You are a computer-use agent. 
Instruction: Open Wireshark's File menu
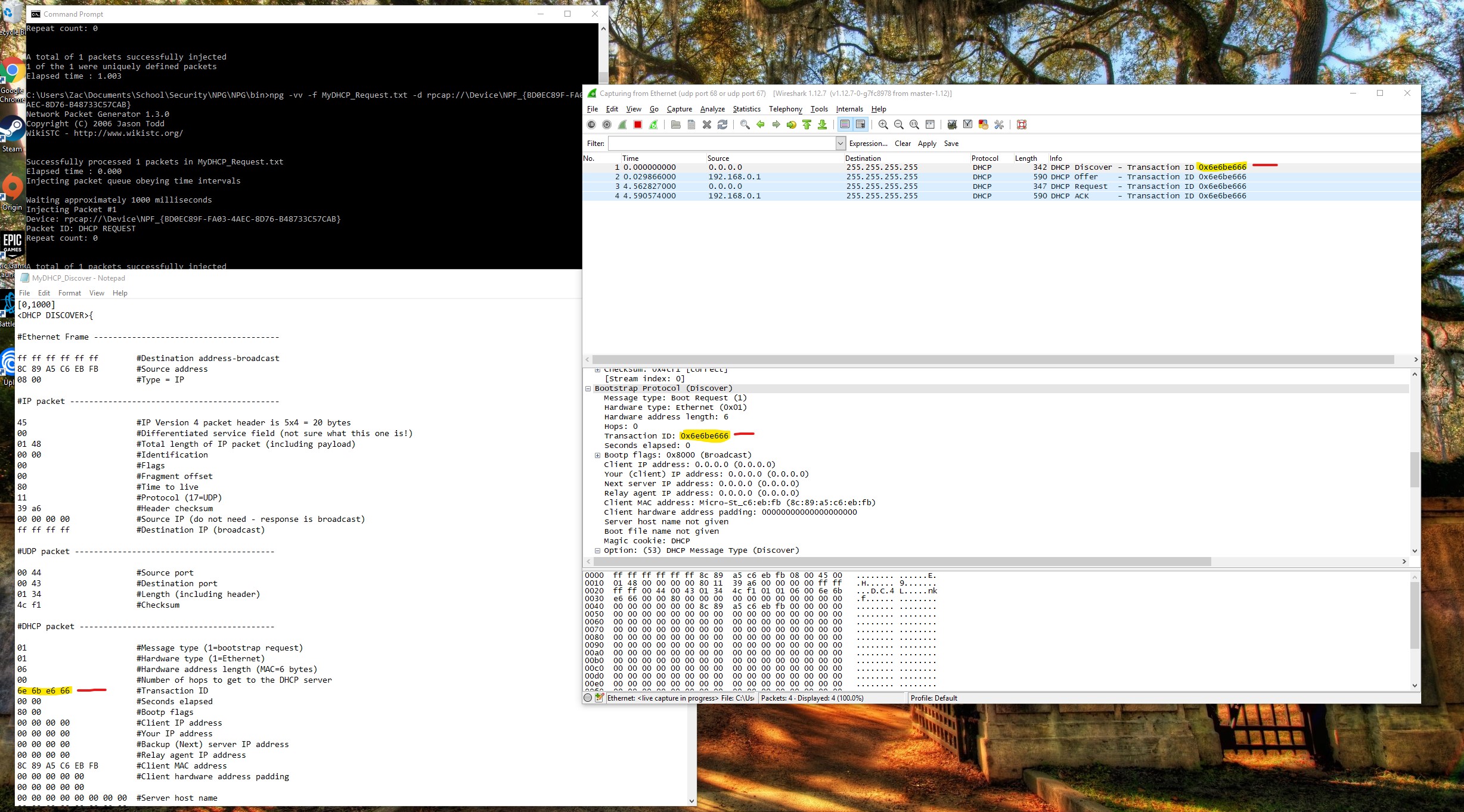pyautogui.click(x=593, y=109)
